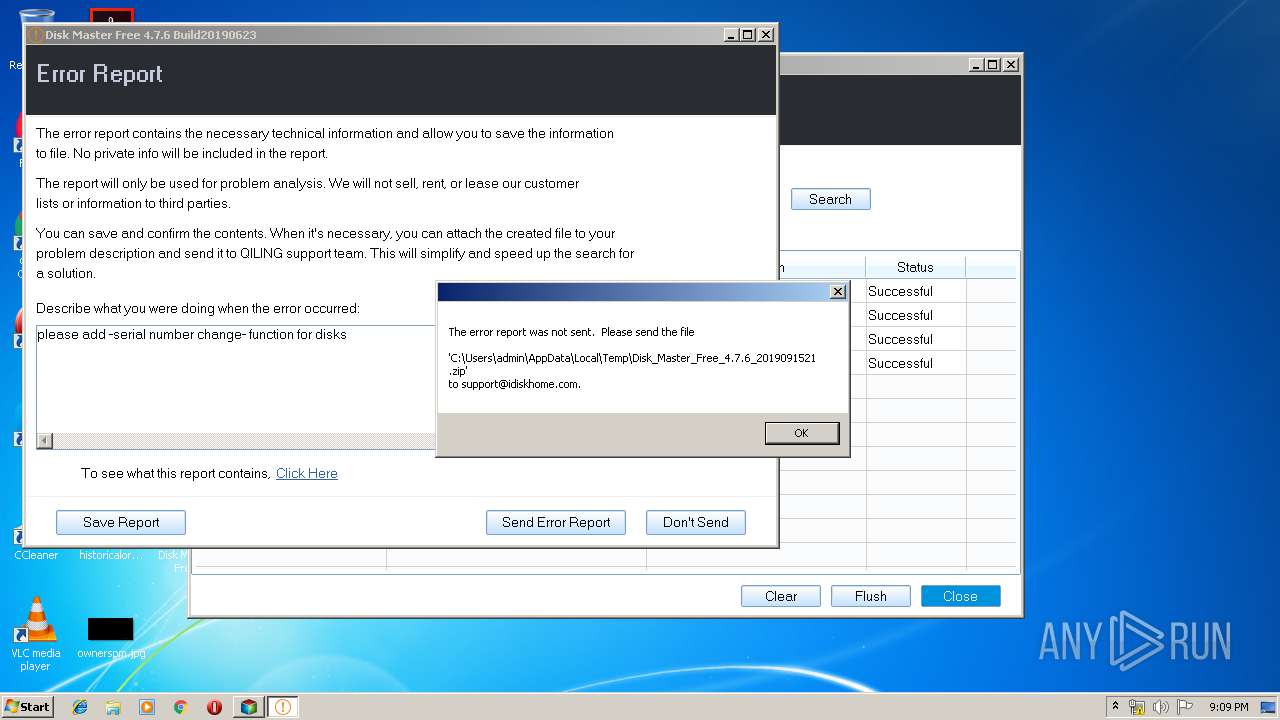Image resolution: width=1280 pixels, height=720 pixels.
Task: Open the network tray icon
Action: 1137,707
